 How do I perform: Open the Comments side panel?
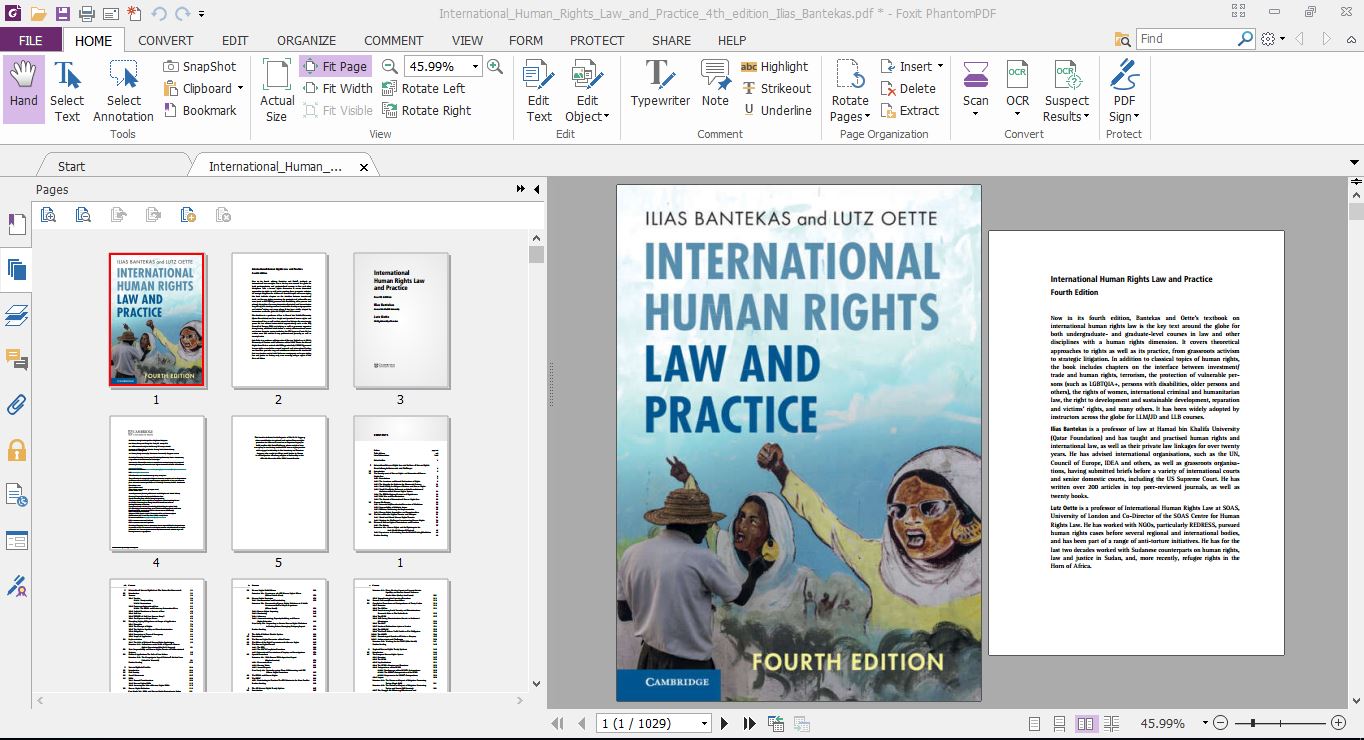pyautogui.click(x=16, y=360)
